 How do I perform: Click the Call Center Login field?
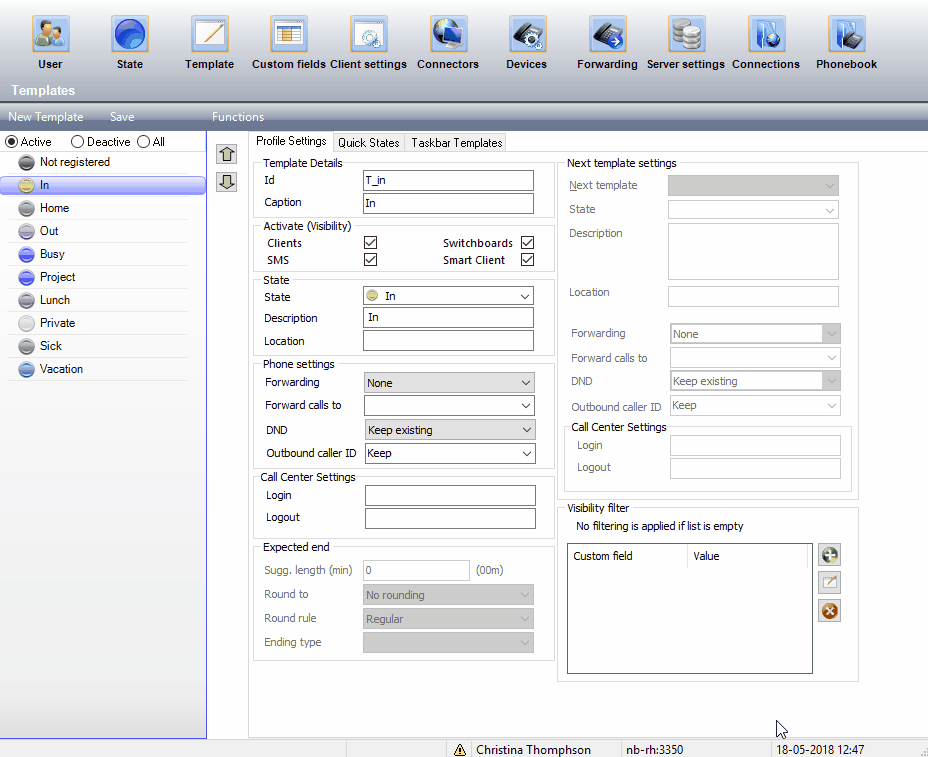(x=450, y=495)
